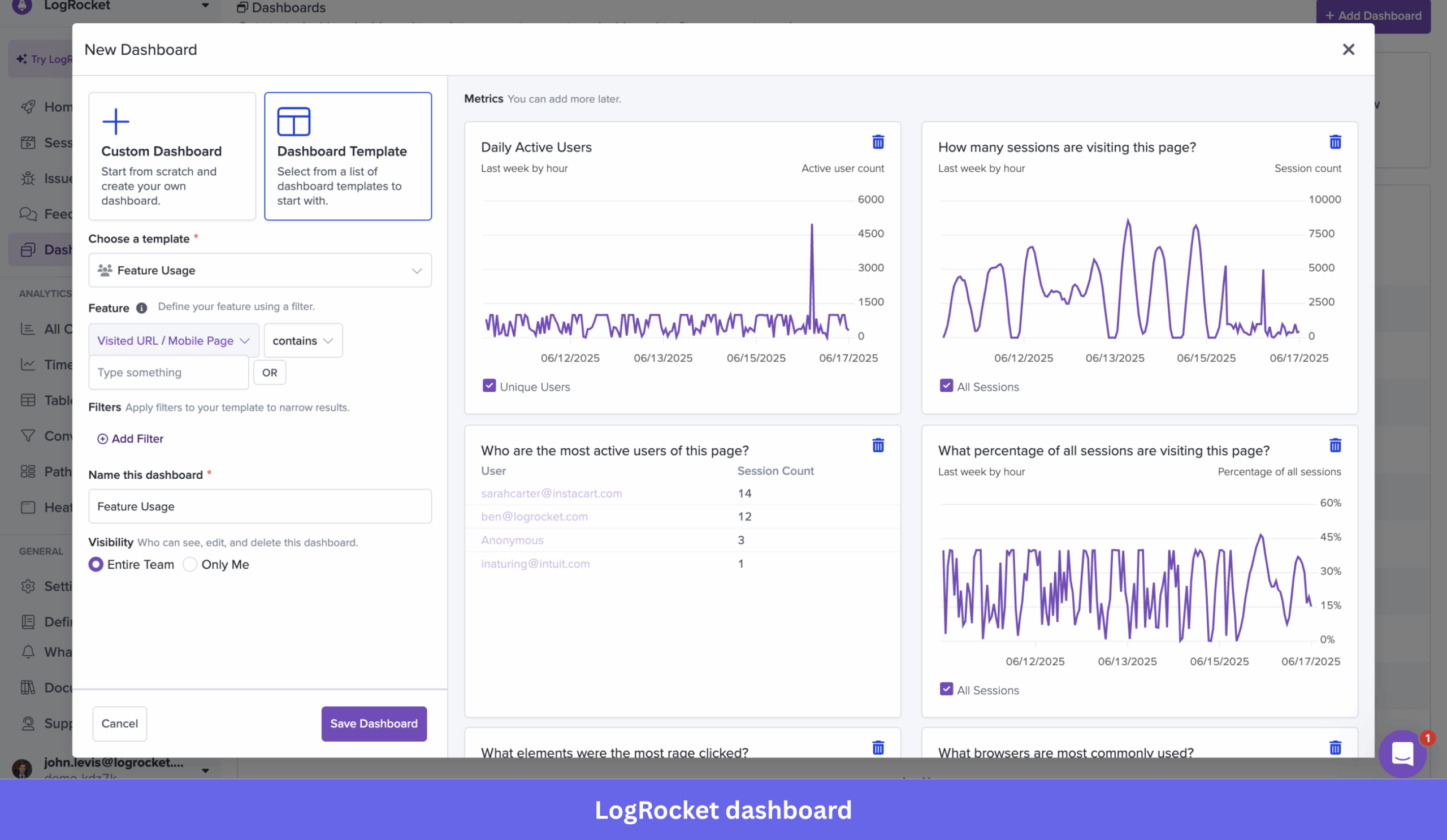Open Documentation from the sidebar menu
Image resolution: width=1447 pixels, height=840 pixels.
click(28, 687)
